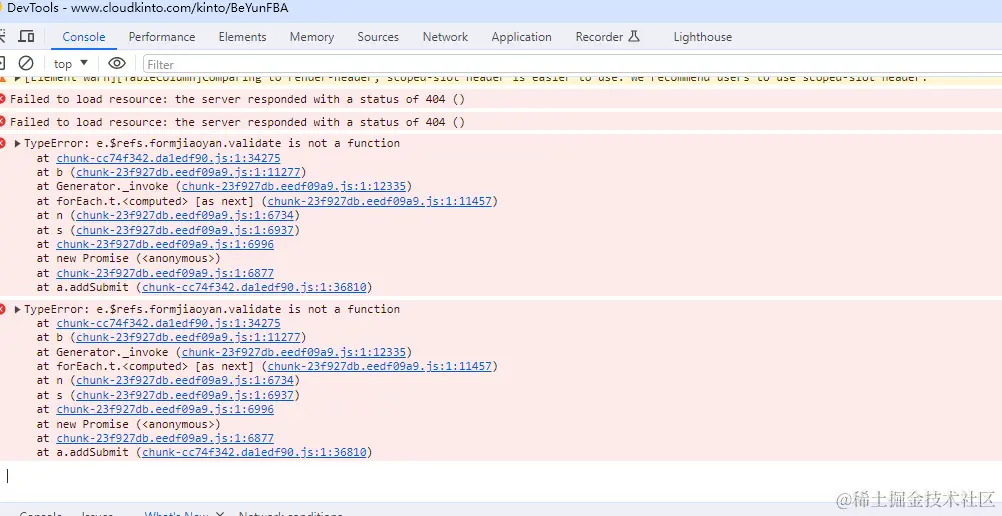Open the Elements tab

[242, 37]
